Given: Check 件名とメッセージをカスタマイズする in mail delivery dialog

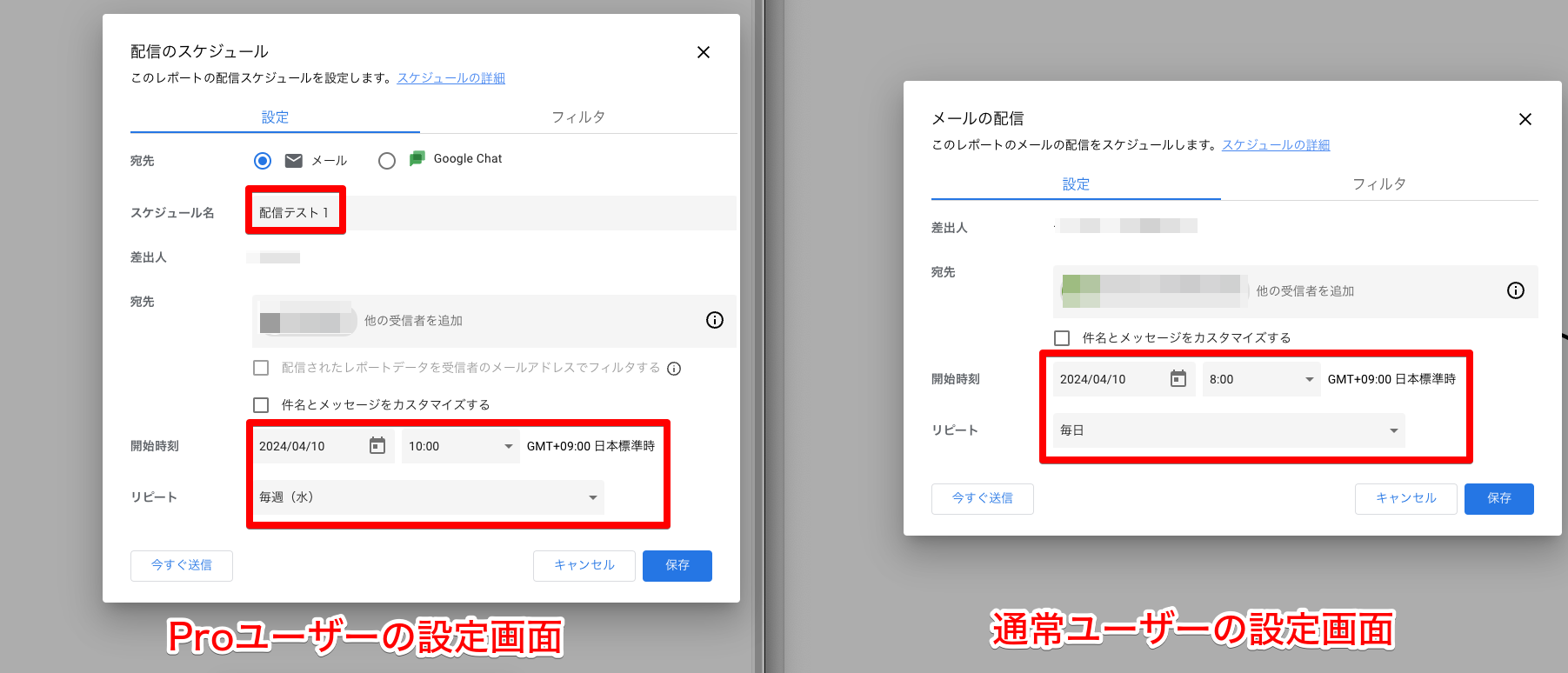Looking at the screenshot, I should pos(1062,338).
